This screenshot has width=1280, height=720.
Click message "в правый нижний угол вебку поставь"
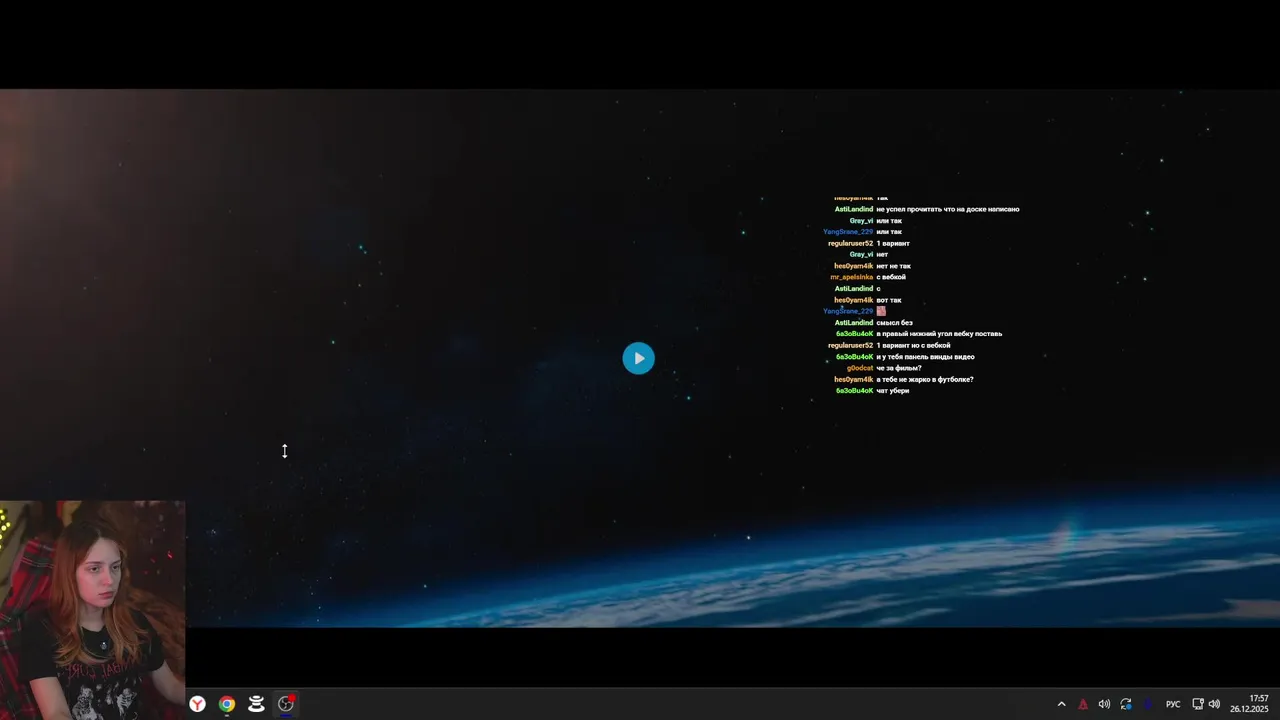tap(939, 334)
